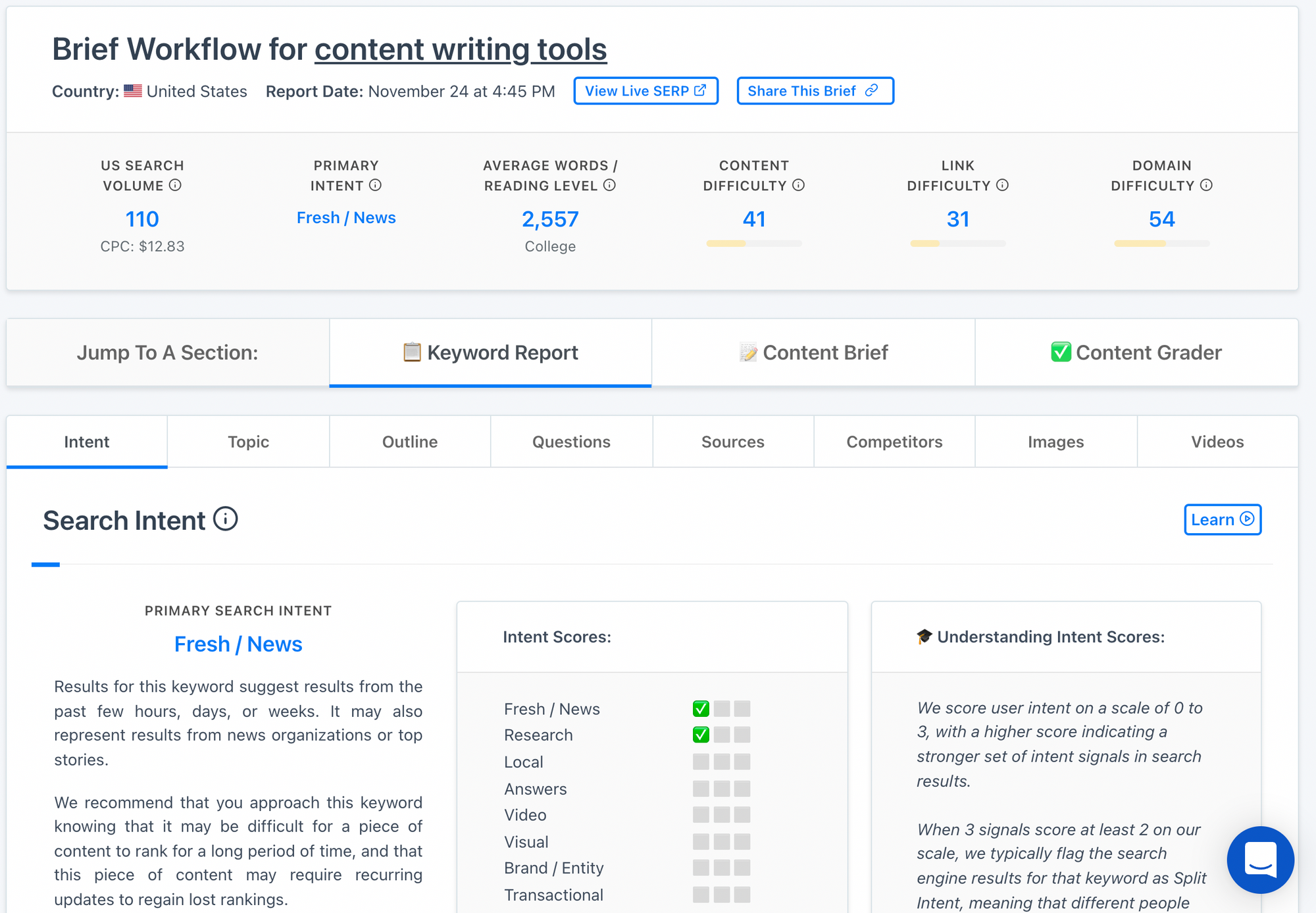Switch to the Questions tab
This screenshot has height=913, width=1316.
571,442
